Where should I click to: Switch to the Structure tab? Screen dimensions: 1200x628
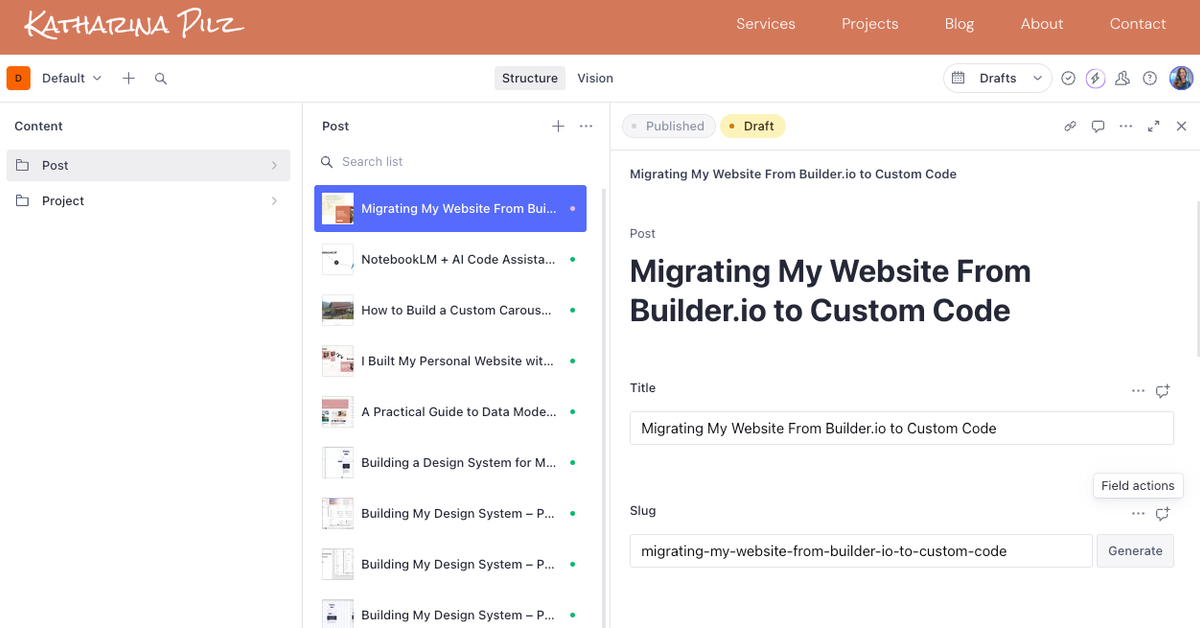(x=530, y=78)
